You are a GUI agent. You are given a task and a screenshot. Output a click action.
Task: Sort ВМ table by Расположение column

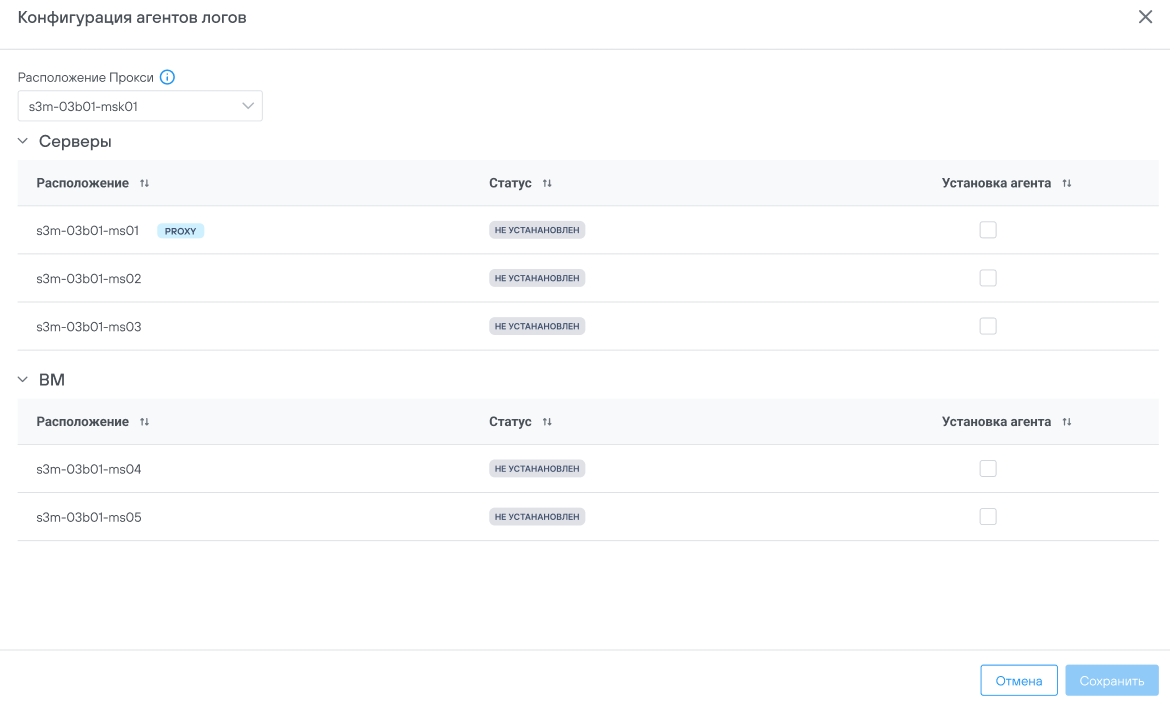coord(144,422)
